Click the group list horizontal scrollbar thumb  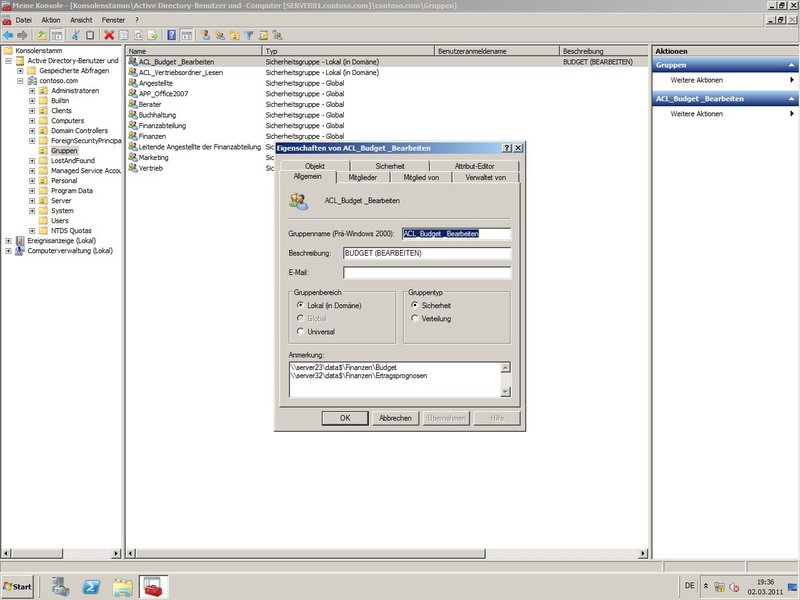tap(311, 554)
